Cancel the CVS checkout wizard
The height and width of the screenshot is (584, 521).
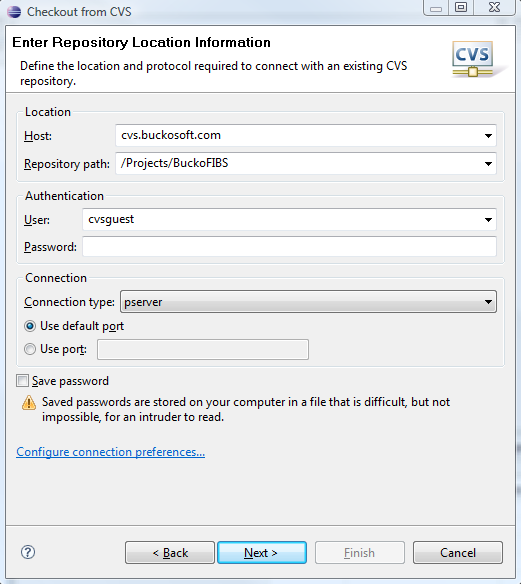click(458, 553)
